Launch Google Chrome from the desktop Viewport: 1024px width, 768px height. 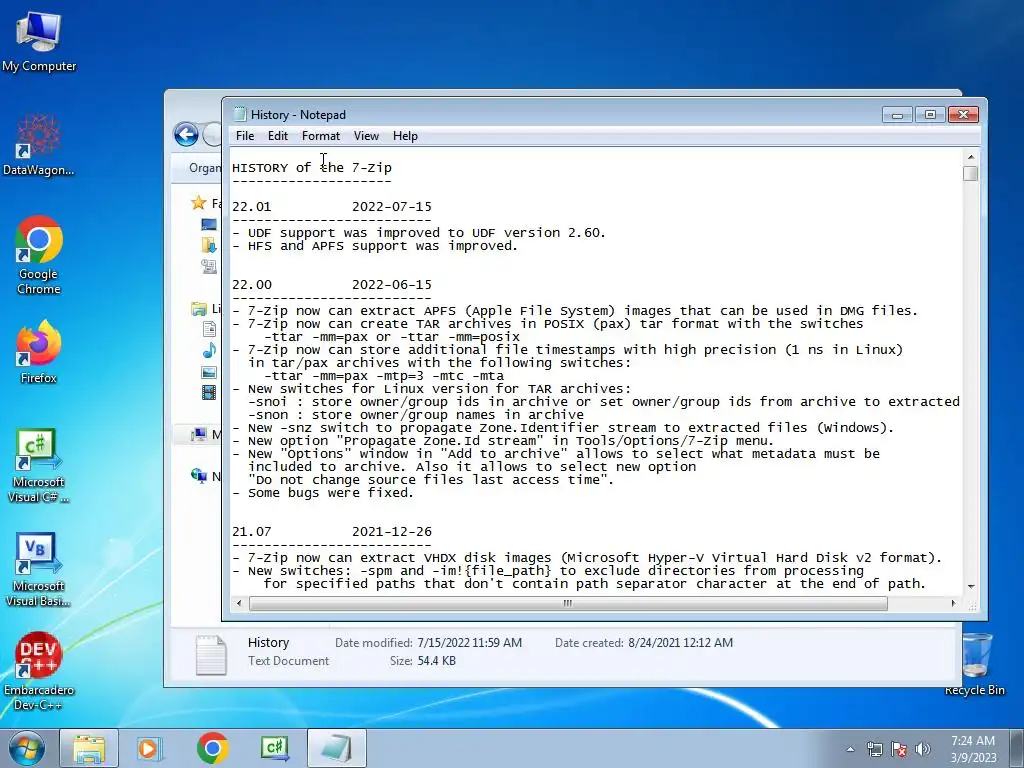coord(39,255)
